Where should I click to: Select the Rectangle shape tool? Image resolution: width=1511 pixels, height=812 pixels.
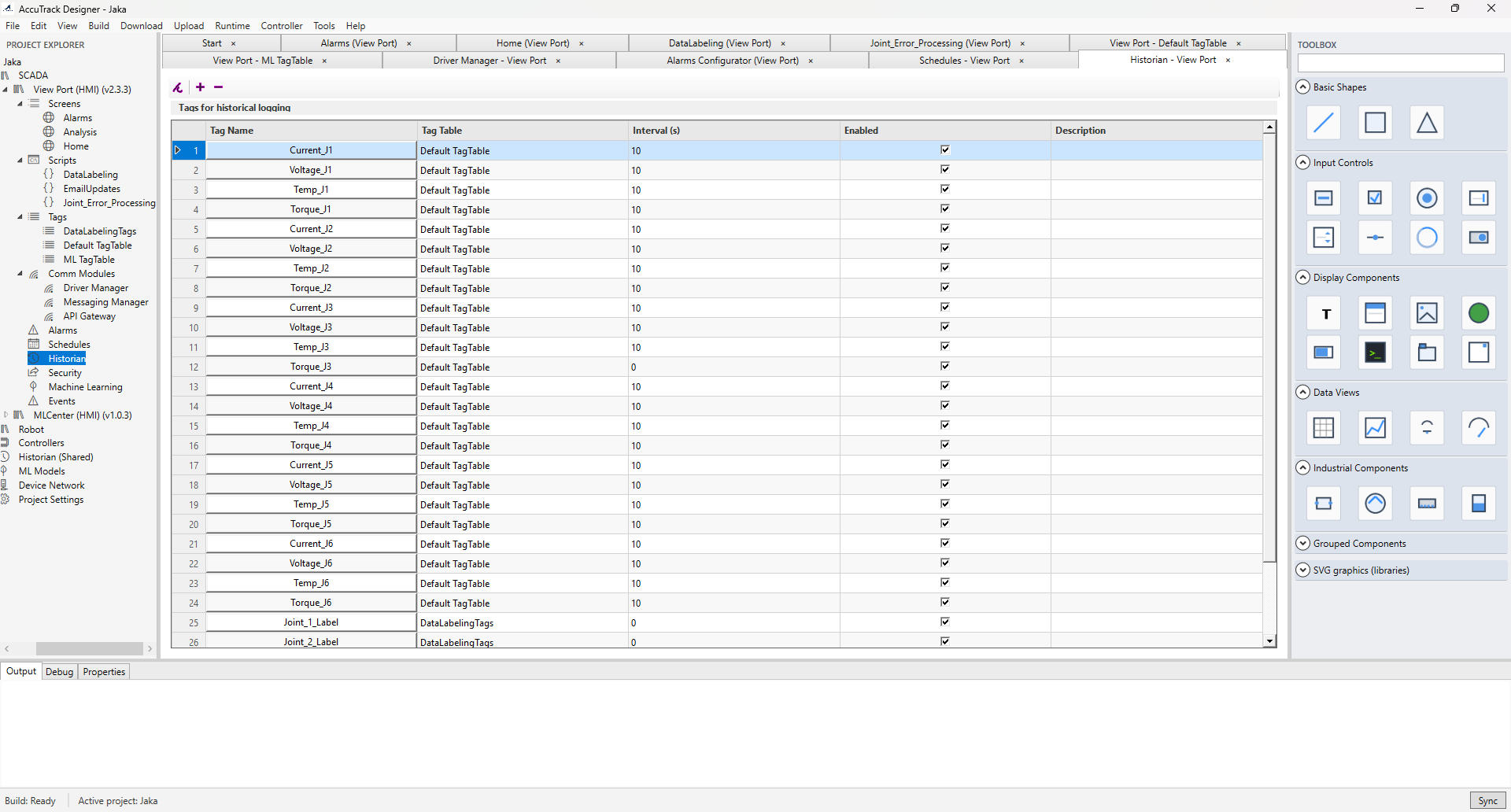[x=1375, y=123]
